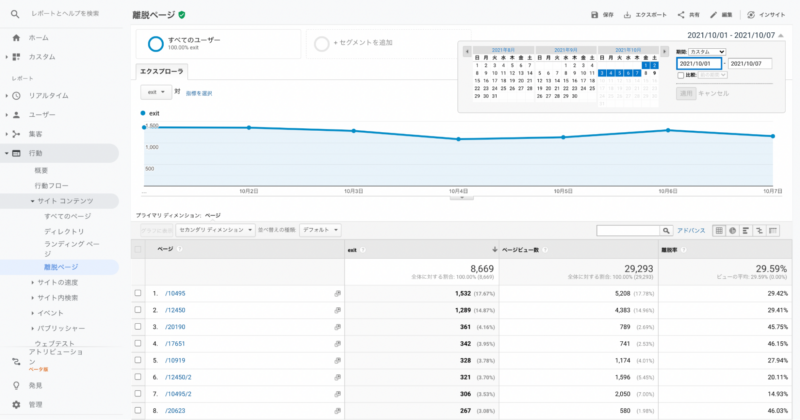Enable the compare (比較) checkbox
The image size is (800, 420).
tap(681, 75)
